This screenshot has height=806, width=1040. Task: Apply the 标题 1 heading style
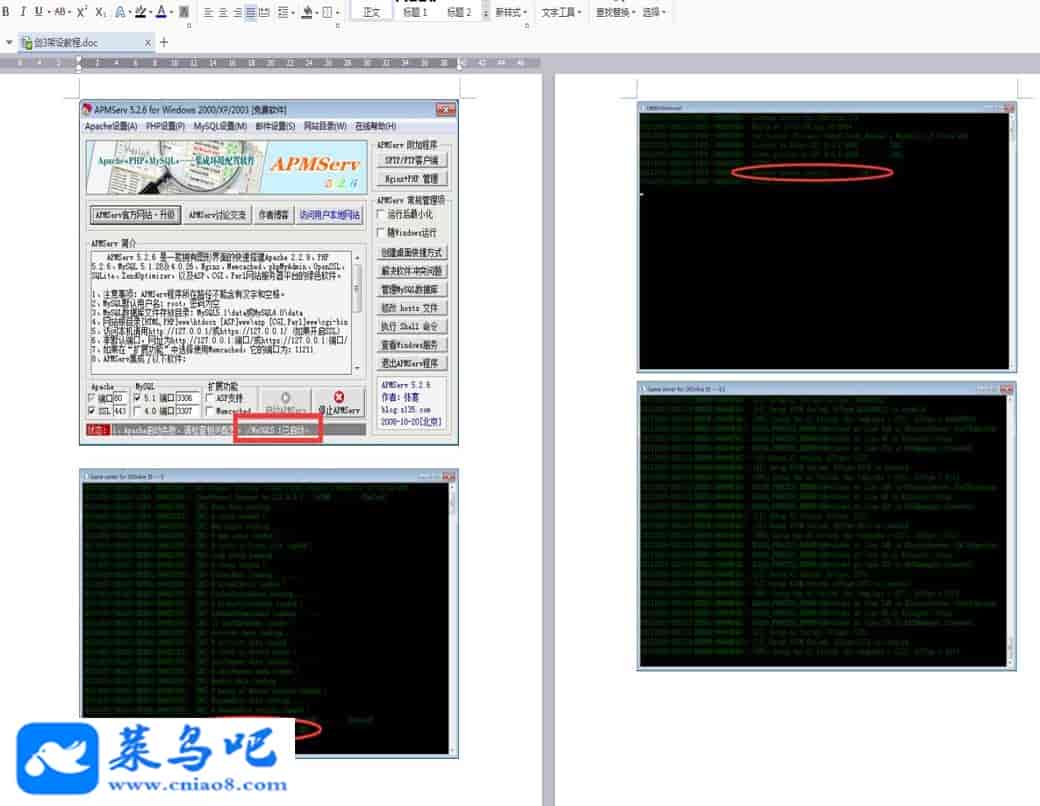[414, 12]
